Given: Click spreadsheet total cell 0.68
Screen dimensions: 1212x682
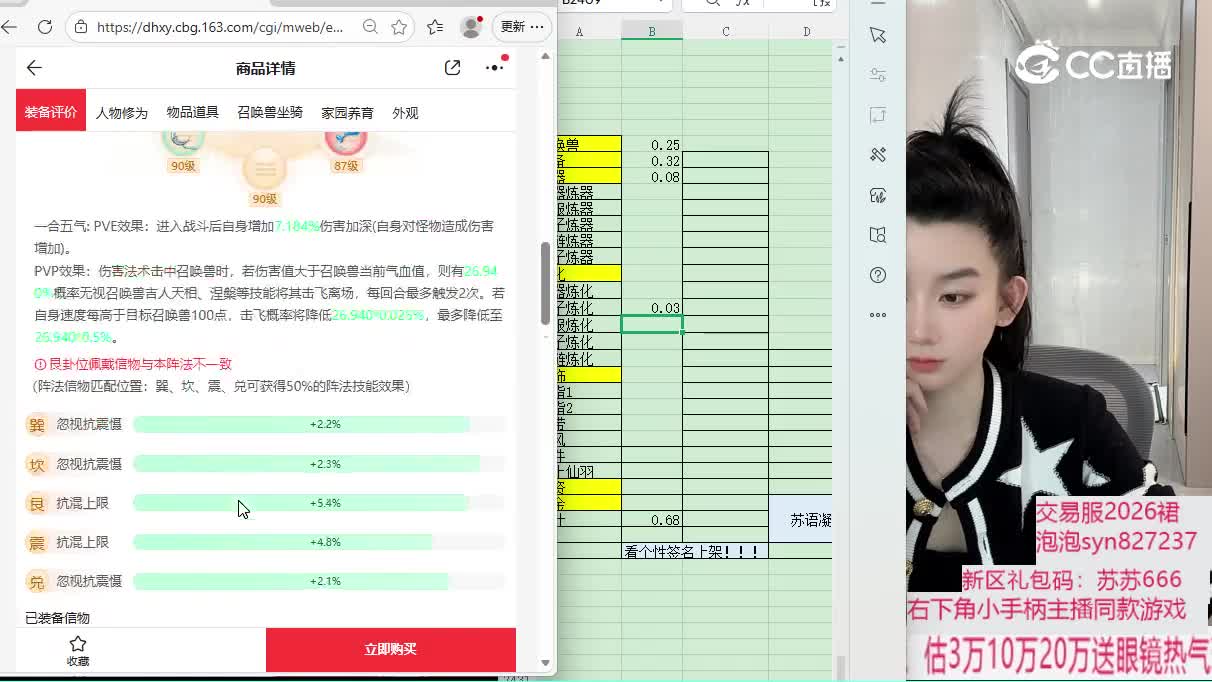Looking at the screenshot, I should point(652,520).
